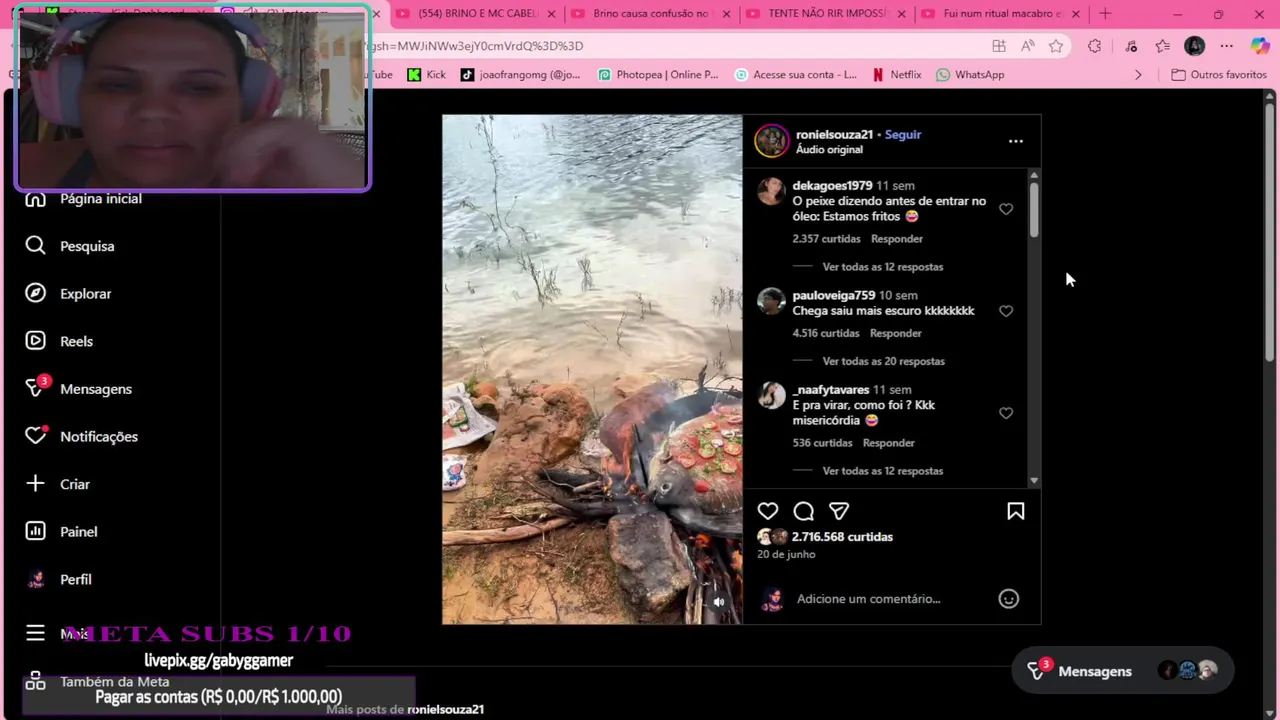This screenshot has height=720, width=1280.
Task: Click read aloud icon in address bar
Action: coord(1028,46)
